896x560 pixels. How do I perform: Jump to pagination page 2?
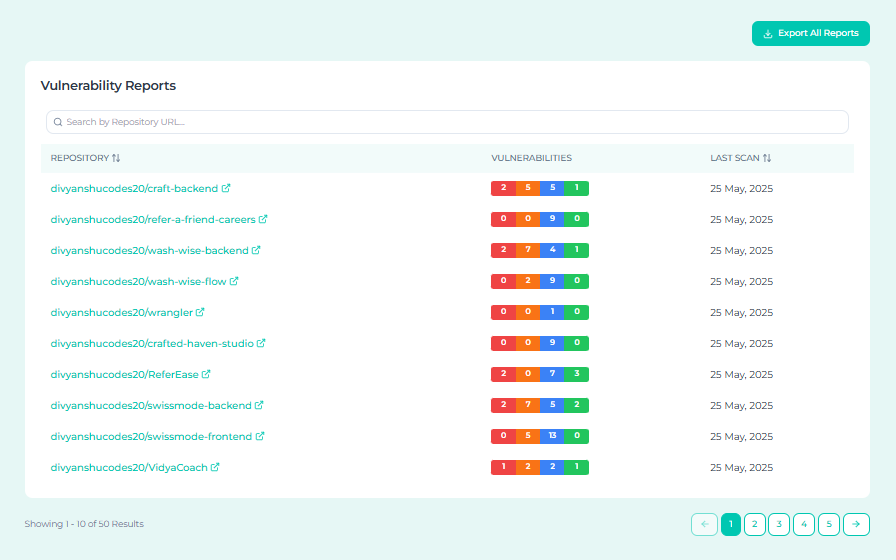coord(755,524)
